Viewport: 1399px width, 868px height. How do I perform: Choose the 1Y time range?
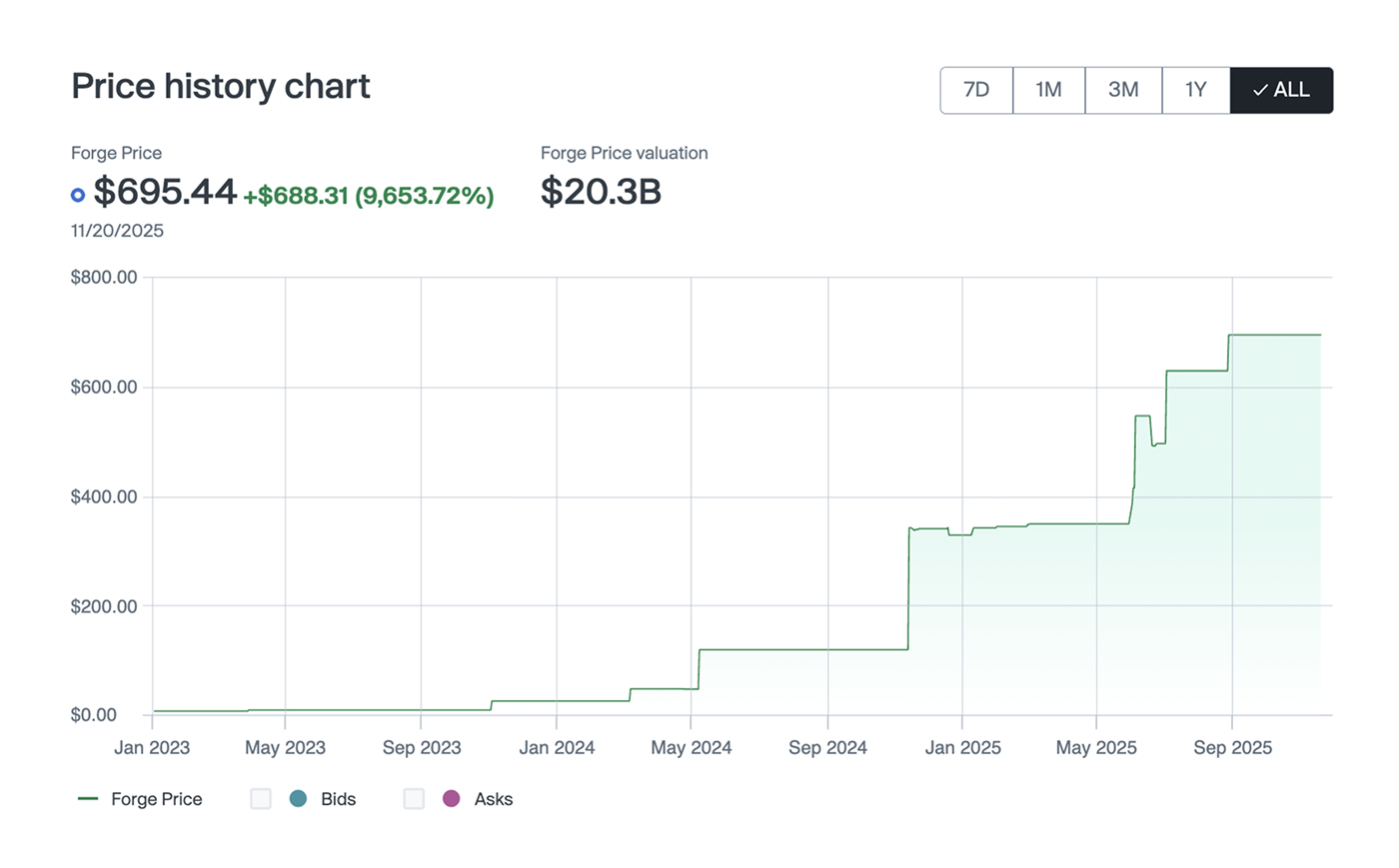point(1195,90)
